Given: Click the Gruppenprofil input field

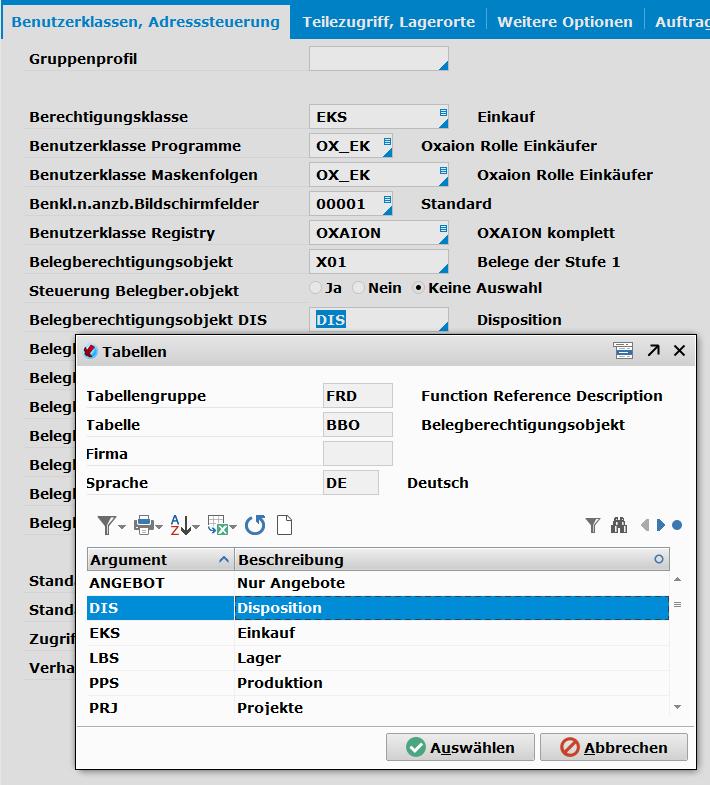Looking at the screenshot, I should [379, 59].
